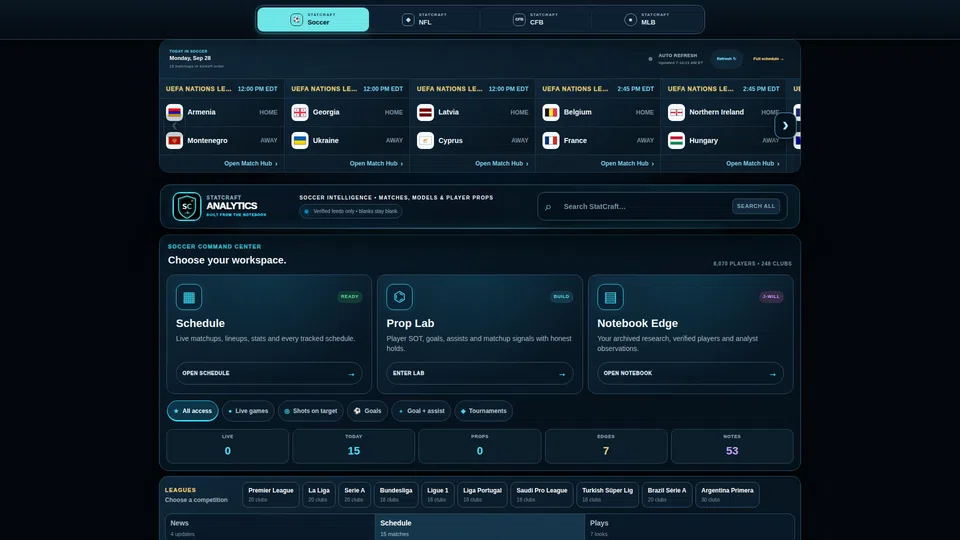960x540 pixels.
Task: Click the soccer ball icon in Soccer tab
Action: 296,20
